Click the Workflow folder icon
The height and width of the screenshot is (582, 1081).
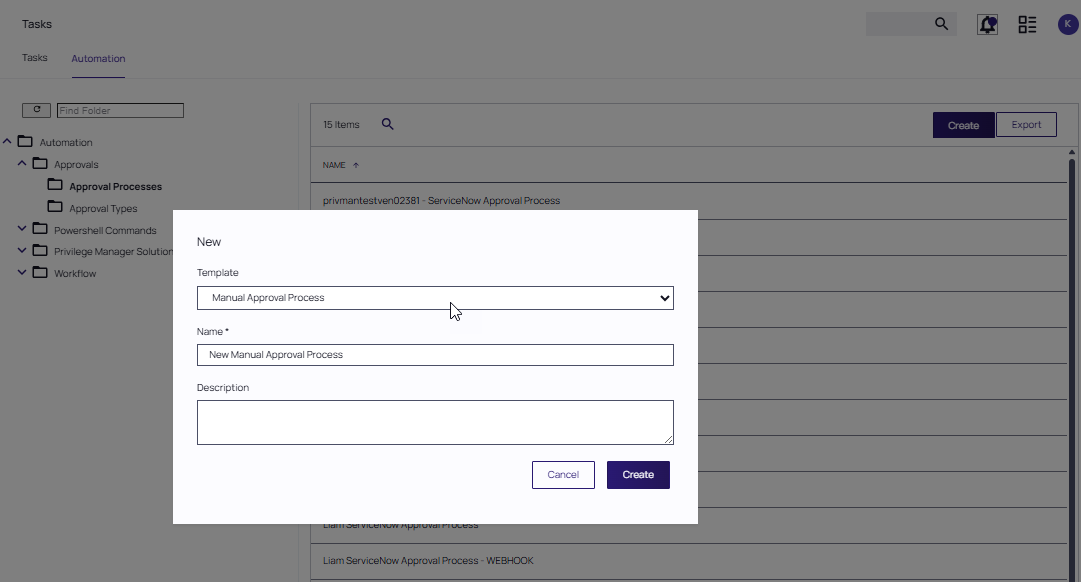40,272
